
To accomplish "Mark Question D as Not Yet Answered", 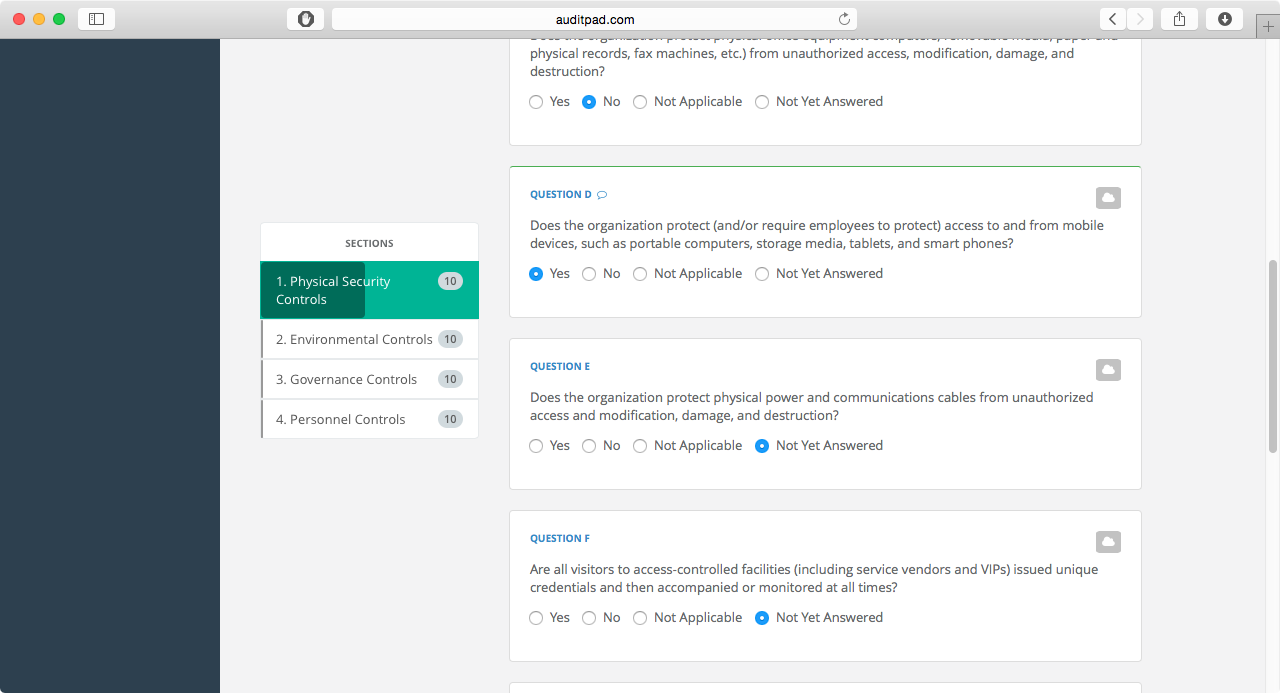I will click(762, 274).
